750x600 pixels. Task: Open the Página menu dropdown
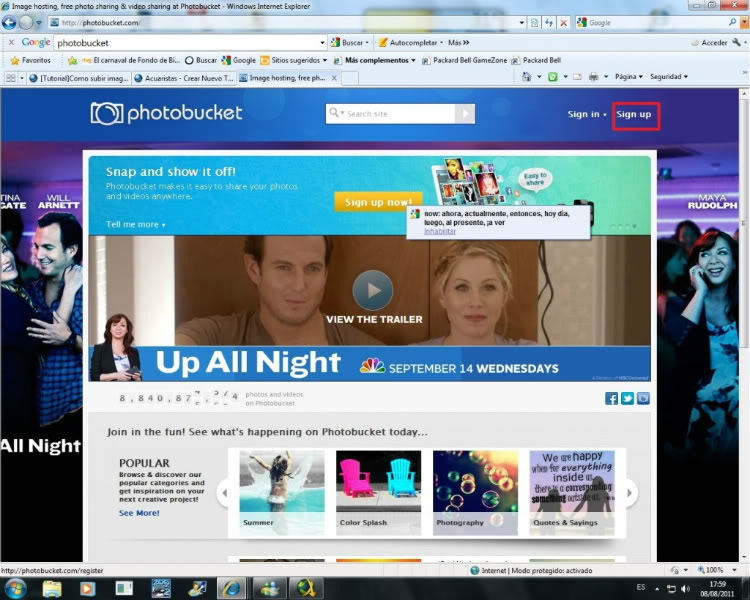coord(629,77)
